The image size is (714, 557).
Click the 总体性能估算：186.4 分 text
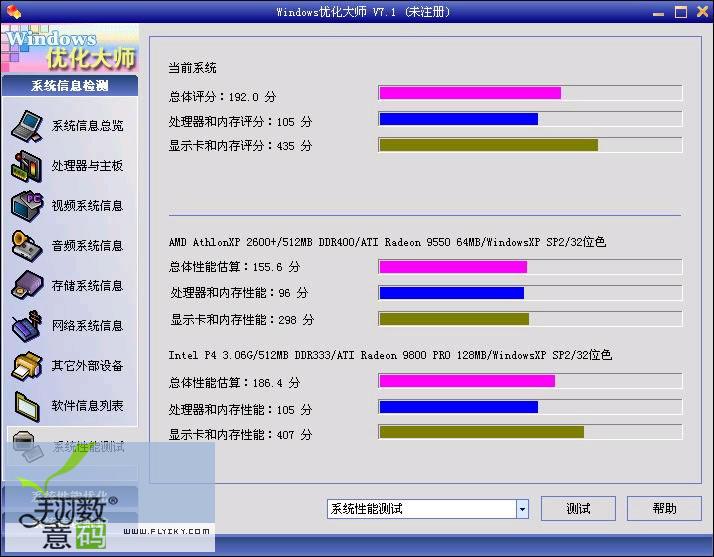tap(235, 383)
